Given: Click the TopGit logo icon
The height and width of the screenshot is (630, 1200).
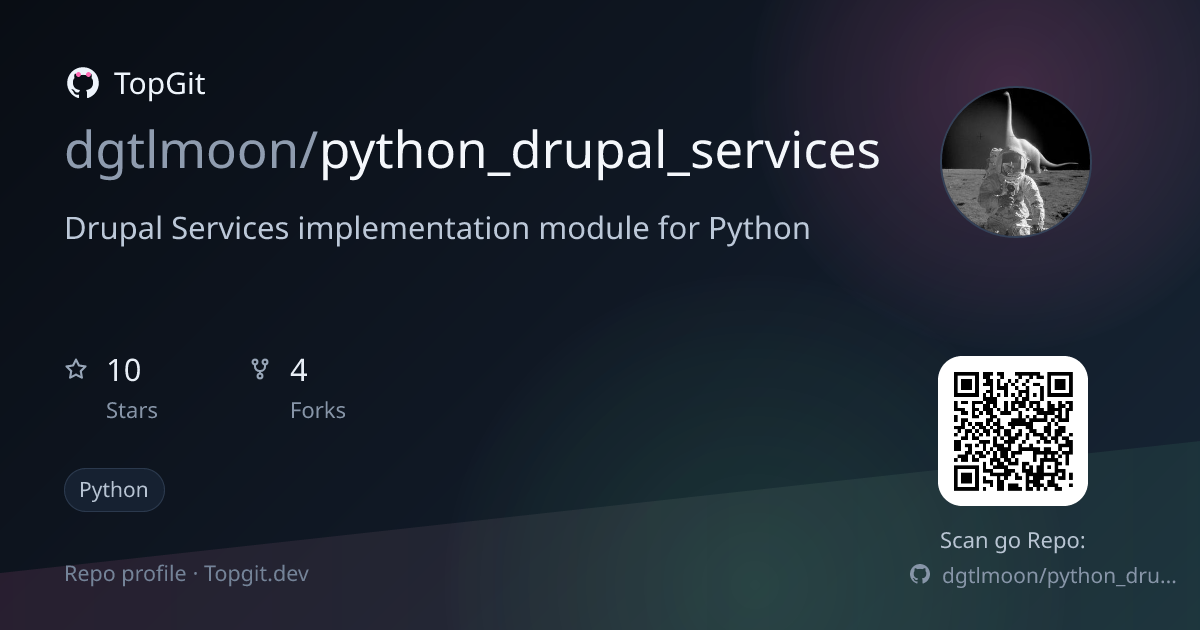Looking at the screenshot, I should pyautogui.click(x=82, y=84).
